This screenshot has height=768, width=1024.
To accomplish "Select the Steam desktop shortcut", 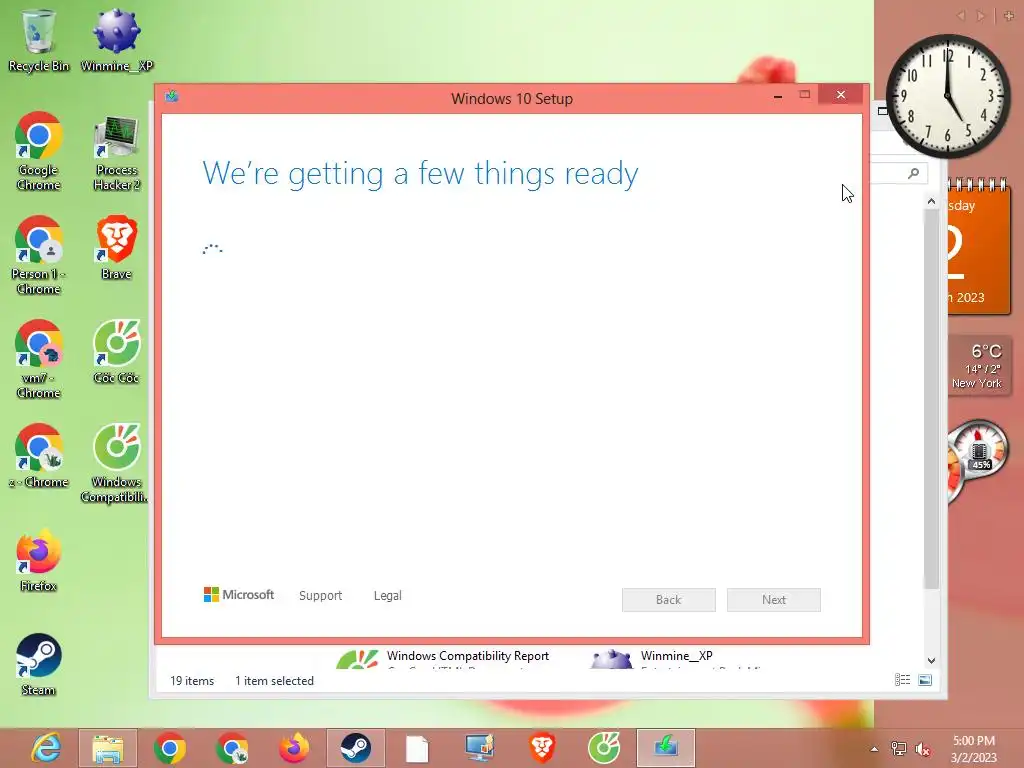I will [39, 664].
